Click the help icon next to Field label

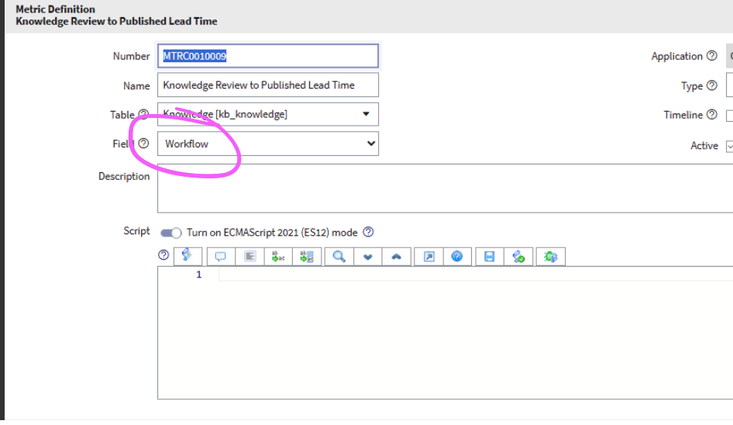144,144
